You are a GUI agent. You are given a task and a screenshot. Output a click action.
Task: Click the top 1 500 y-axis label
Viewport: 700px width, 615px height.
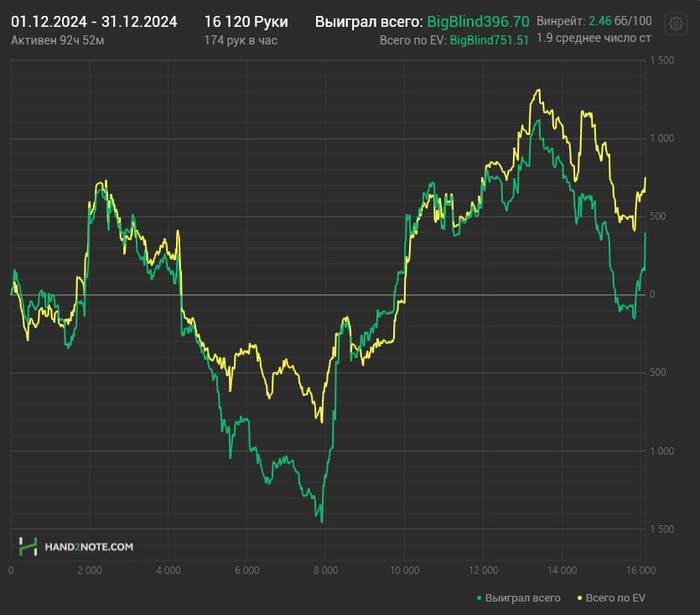(x=662, y=61)
